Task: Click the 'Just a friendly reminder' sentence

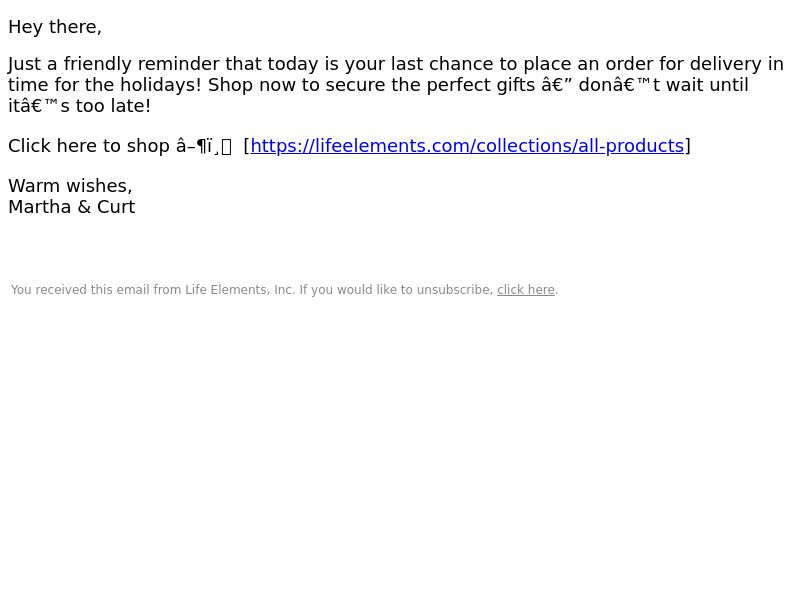Action: [395, 85]
